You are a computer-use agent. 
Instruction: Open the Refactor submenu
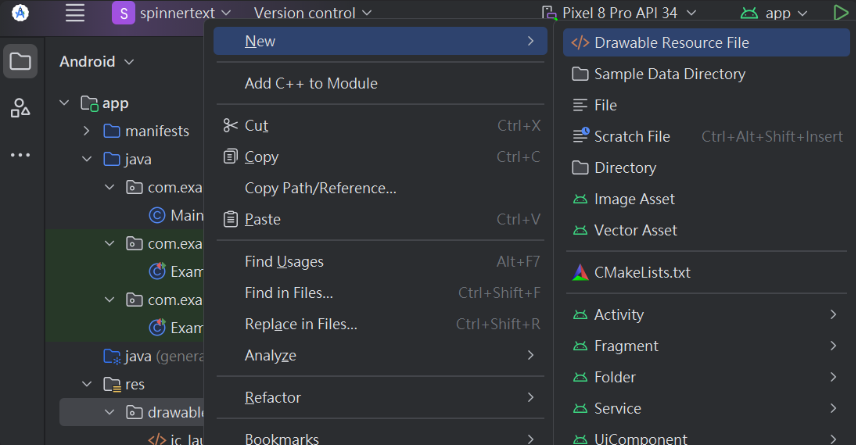point(273,397)
